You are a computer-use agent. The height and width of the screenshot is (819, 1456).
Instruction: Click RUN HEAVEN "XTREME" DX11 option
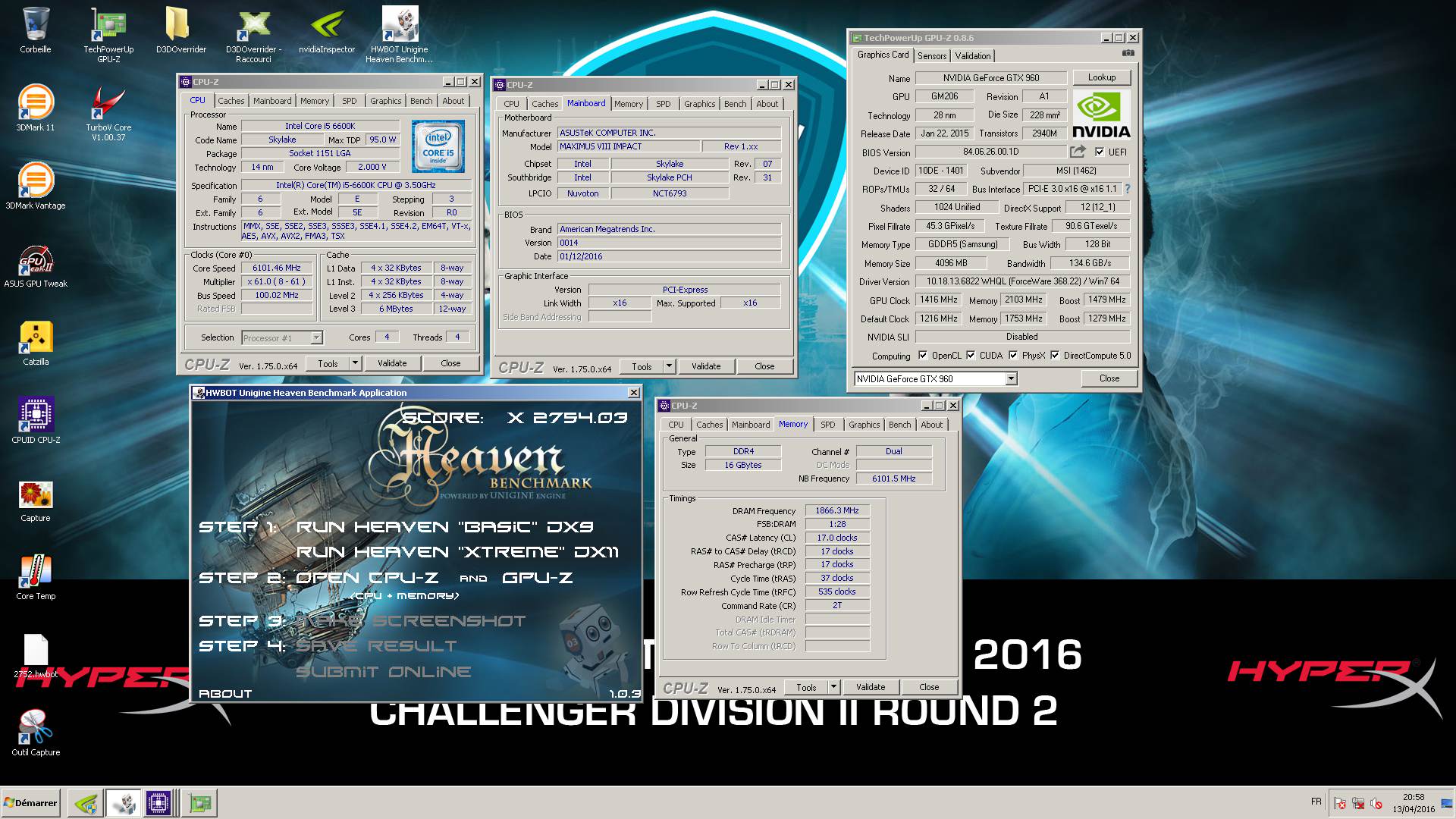click(x=457, y=552)
